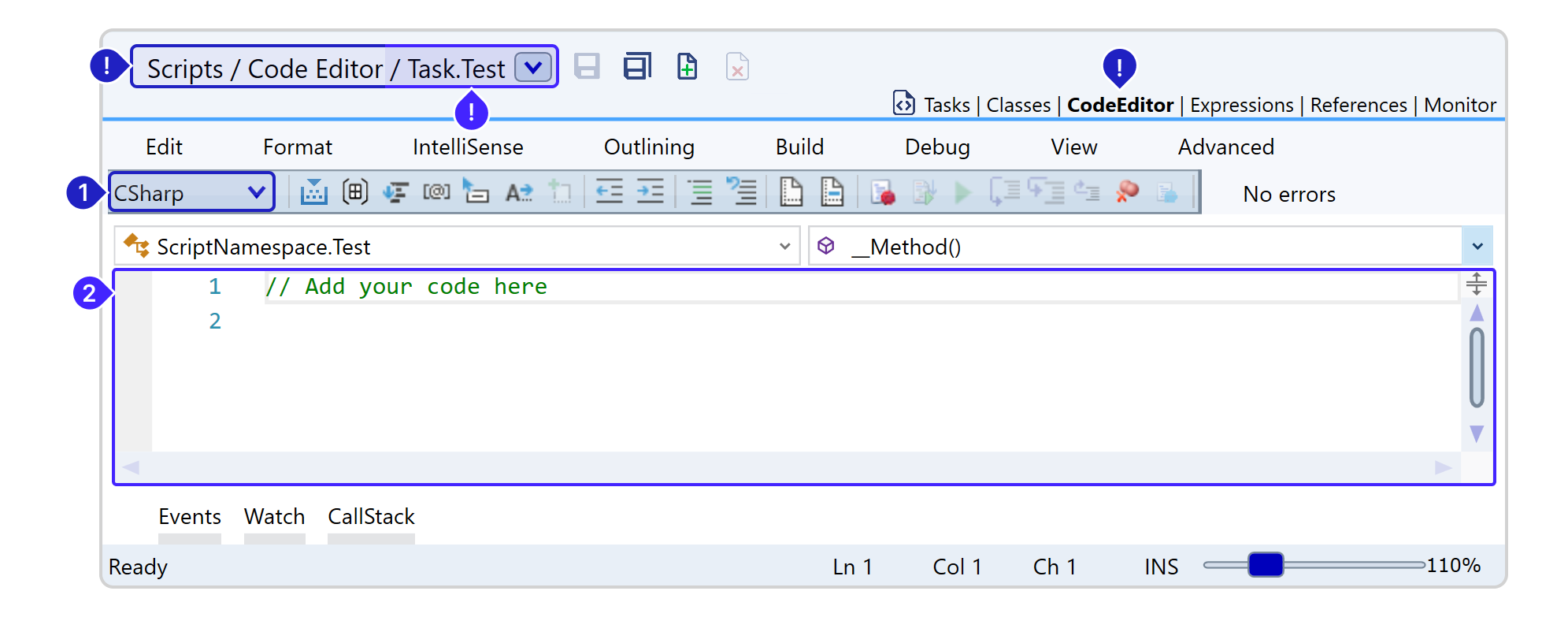Switch to the Watch tab
This screenshot has width=1568, height=617.
coord(274,517)
